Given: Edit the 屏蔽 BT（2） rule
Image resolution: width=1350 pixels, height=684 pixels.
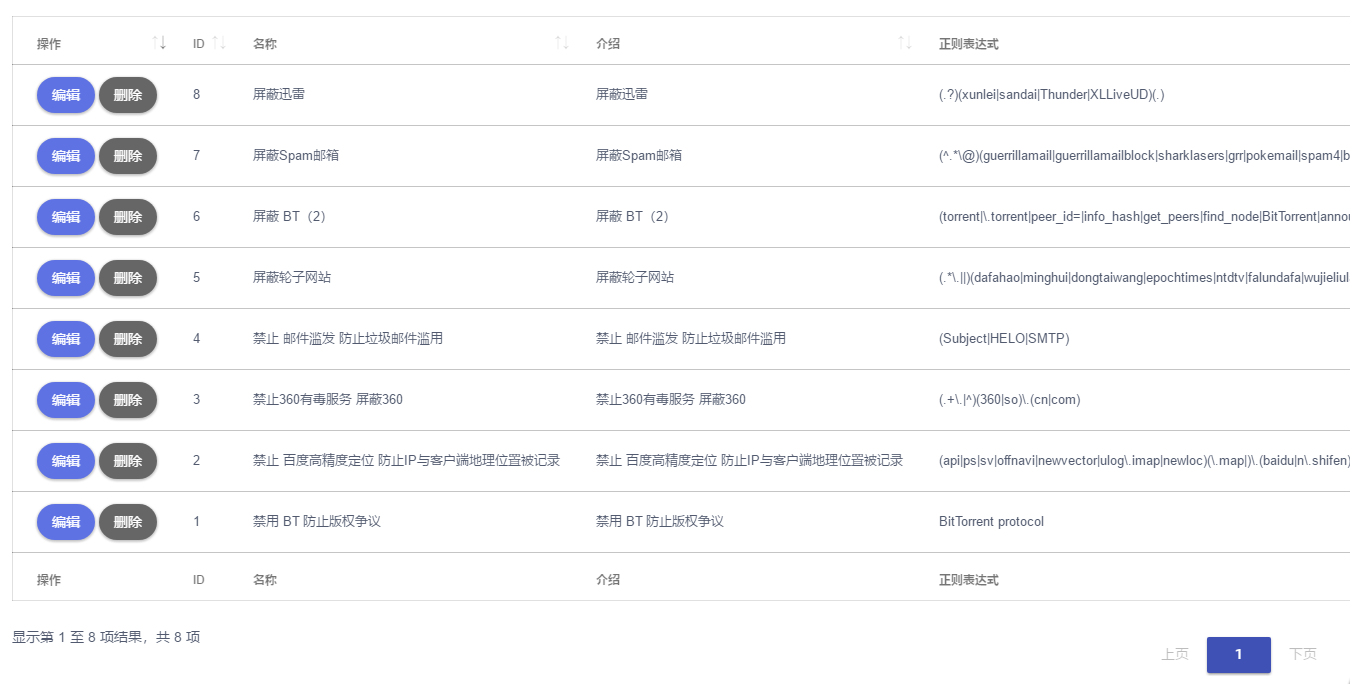Looking at the screenshot, I should (x=66, y=217).
